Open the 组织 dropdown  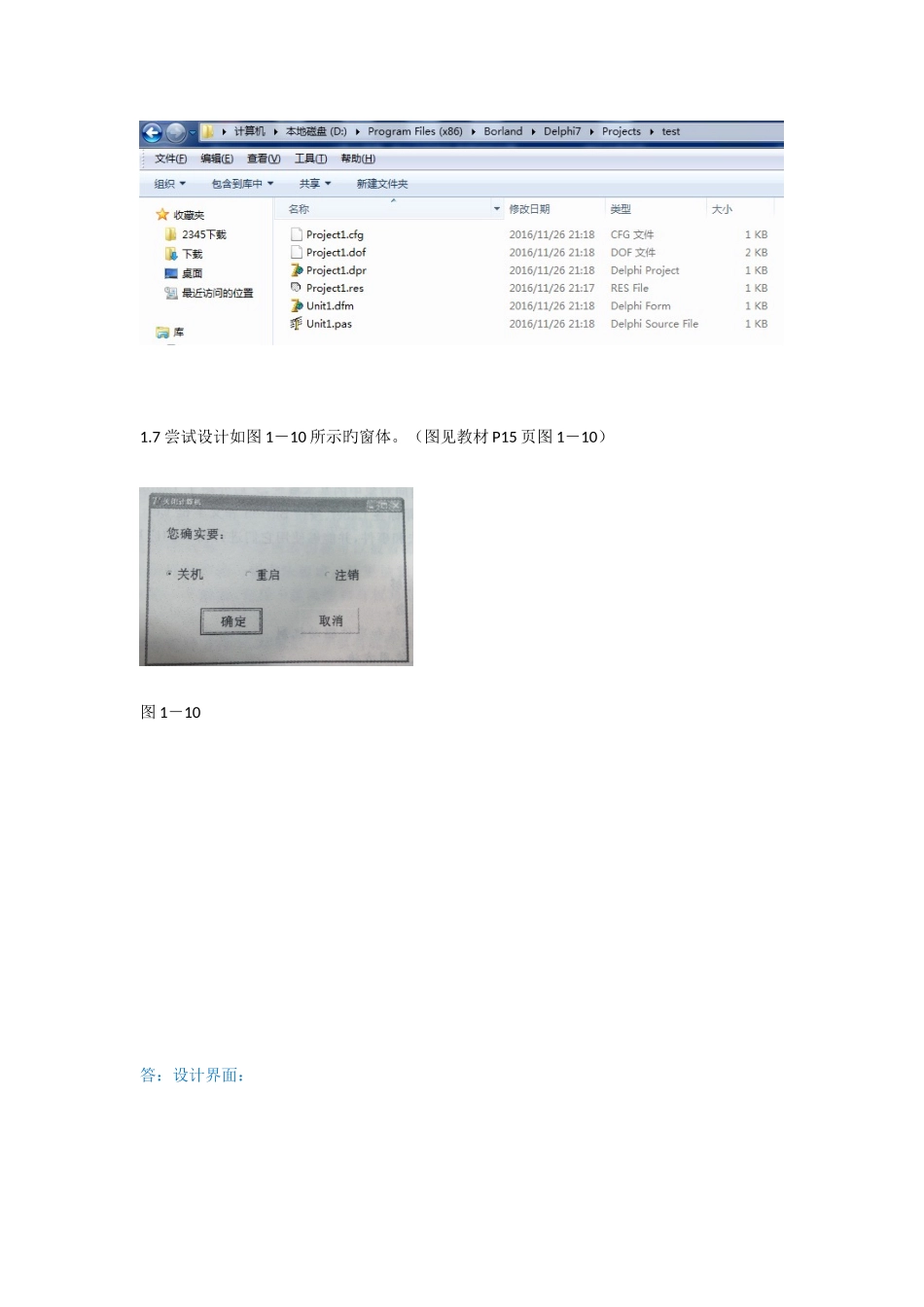(170, 184)
